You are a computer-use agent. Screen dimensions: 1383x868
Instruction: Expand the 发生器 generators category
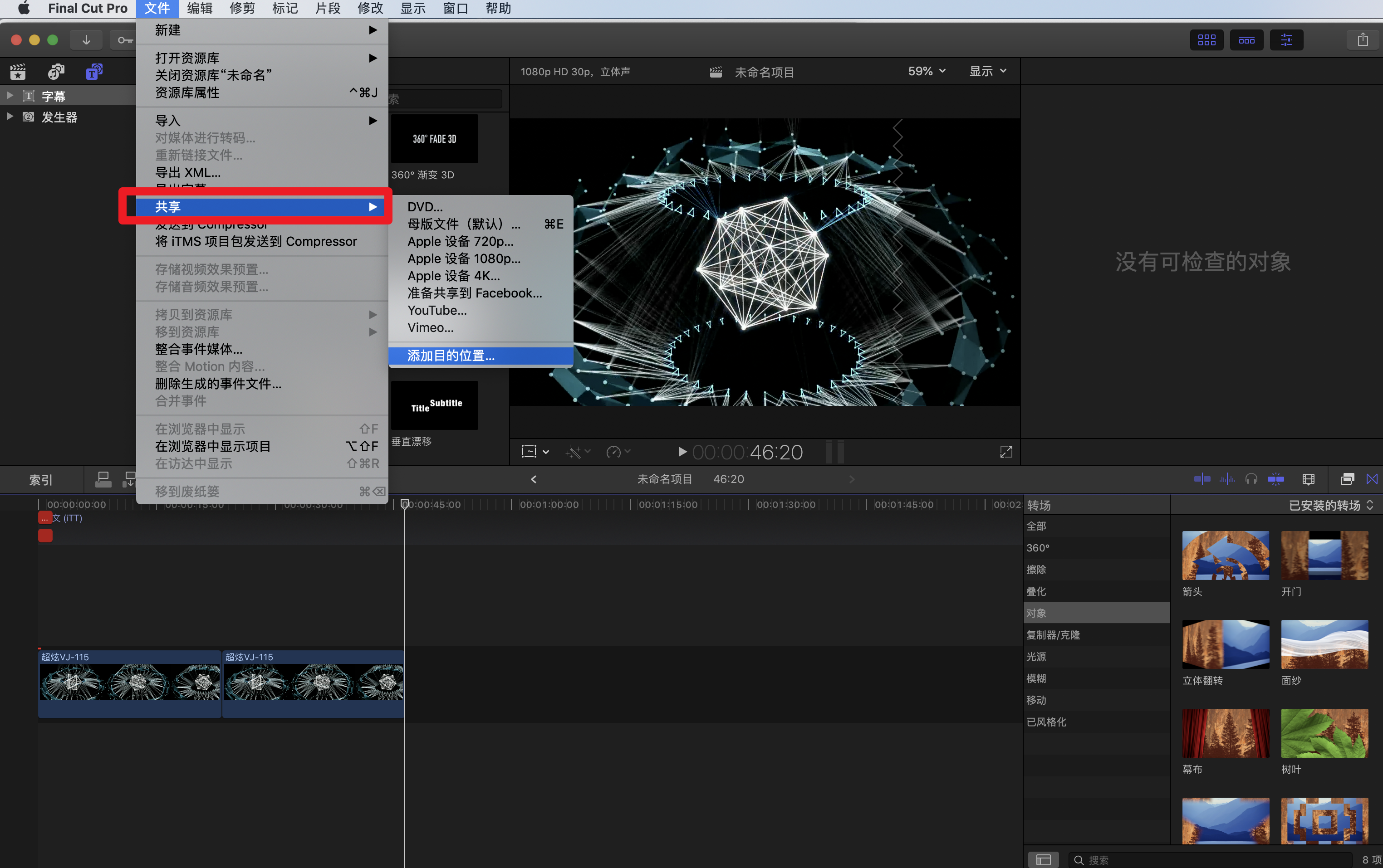pos(10,117)
